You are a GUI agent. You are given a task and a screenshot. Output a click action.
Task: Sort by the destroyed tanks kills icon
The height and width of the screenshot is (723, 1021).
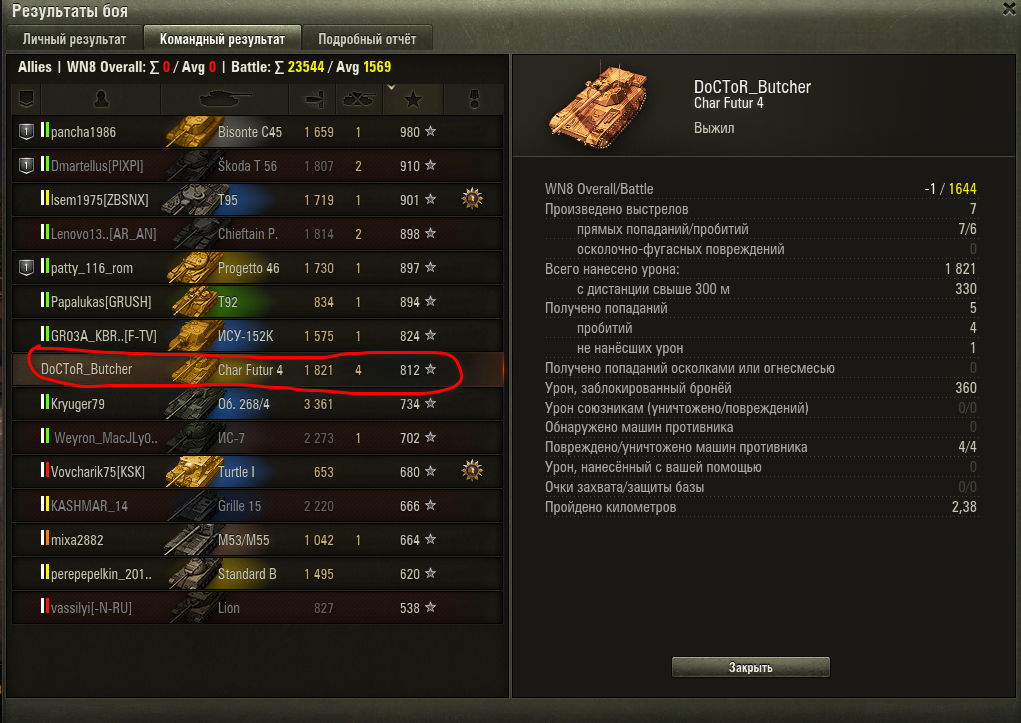pyautogui.click(x=359, y=99)
